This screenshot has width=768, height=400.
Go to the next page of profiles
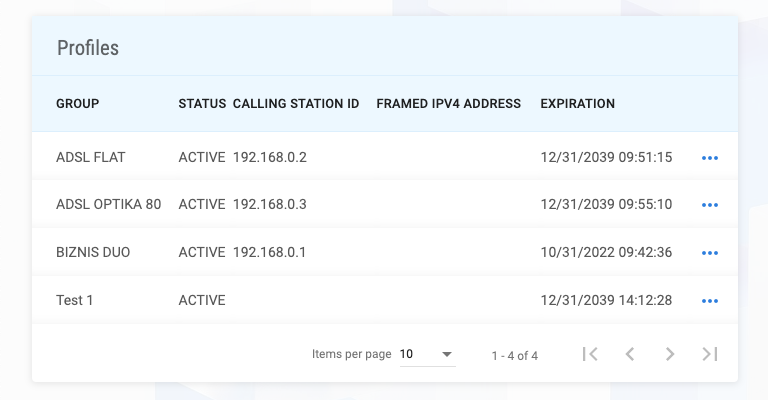(x=670, y=354)
